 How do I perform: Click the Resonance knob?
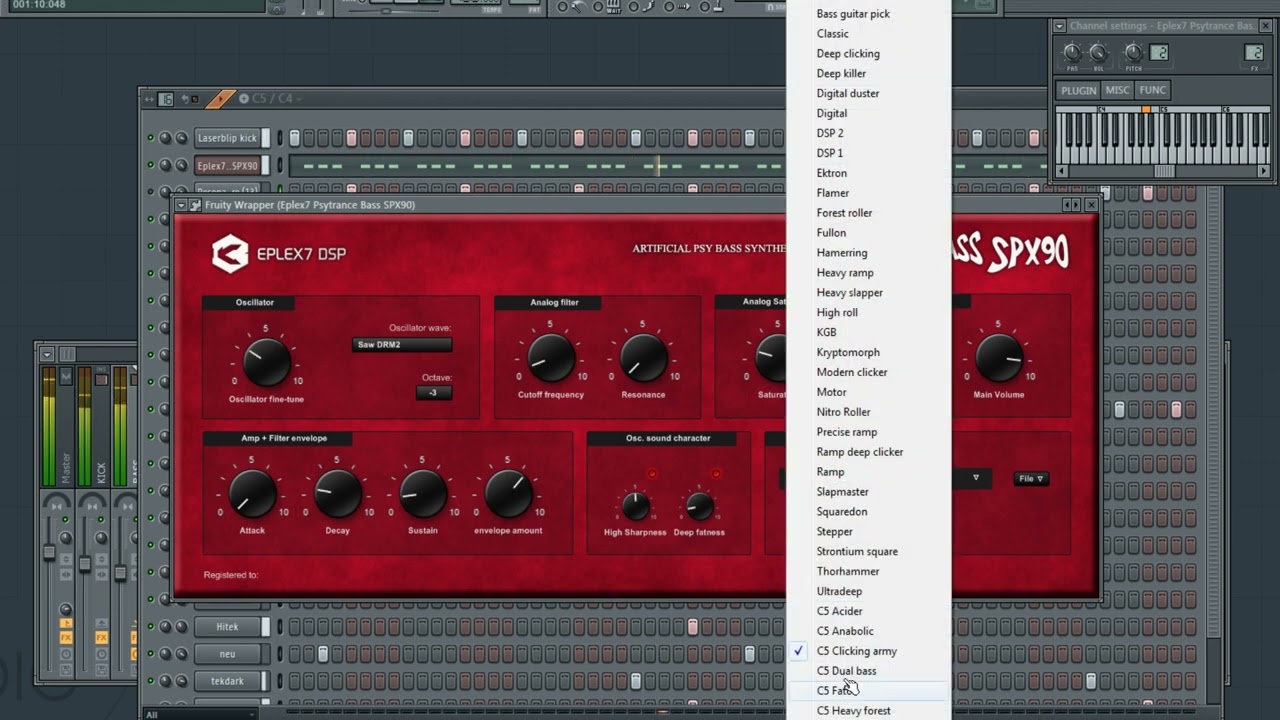click(643, 358)
